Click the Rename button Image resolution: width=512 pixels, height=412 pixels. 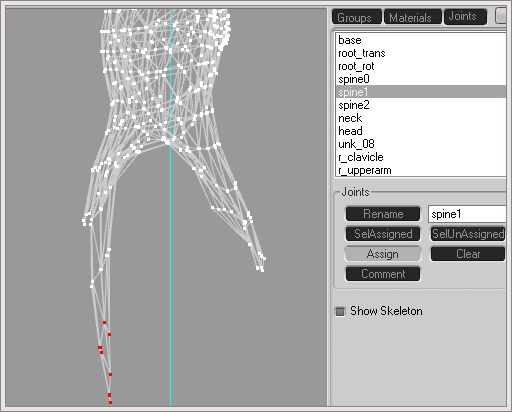[383, 214]
